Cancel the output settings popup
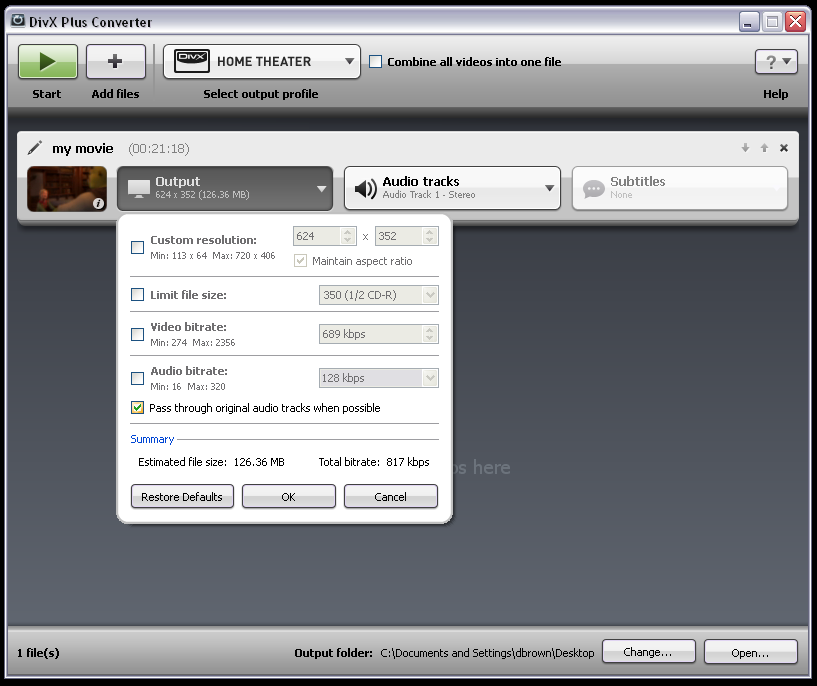 click(x=390, y=496)
